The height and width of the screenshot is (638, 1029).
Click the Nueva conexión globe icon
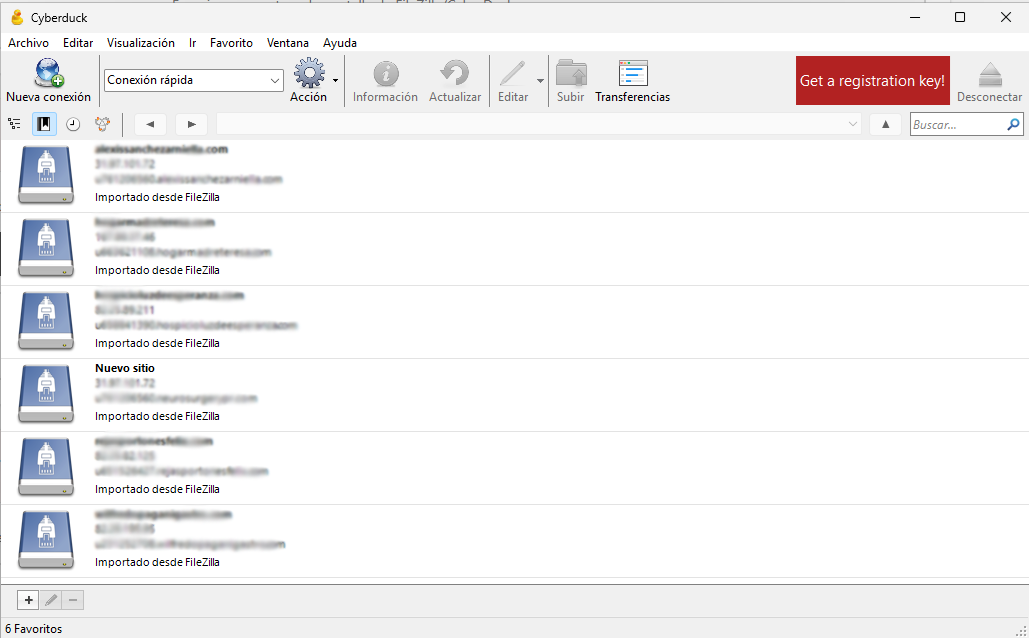(47, 73)
